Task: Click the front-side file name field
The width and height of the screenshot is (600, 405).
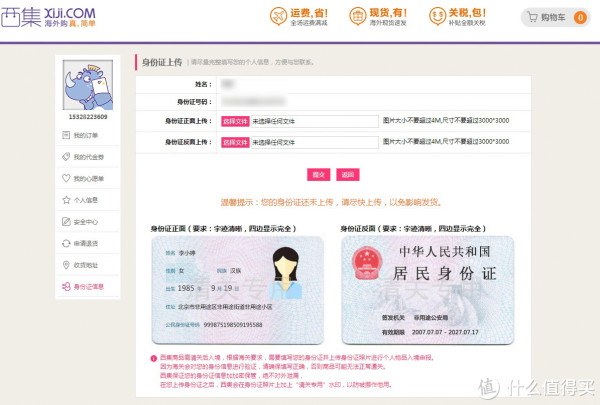Action: (315, 121)
